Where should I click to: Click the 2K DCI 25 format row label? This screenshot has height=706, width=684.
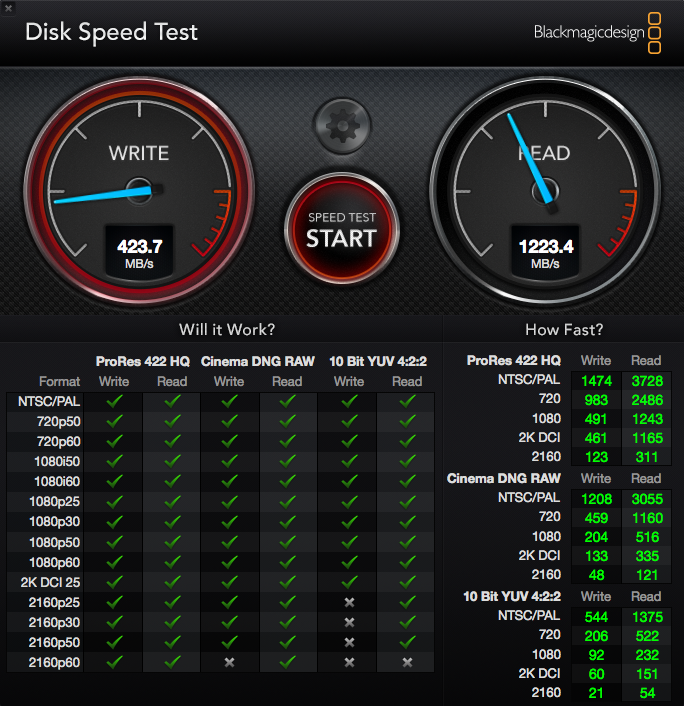(x=50, y=582)
